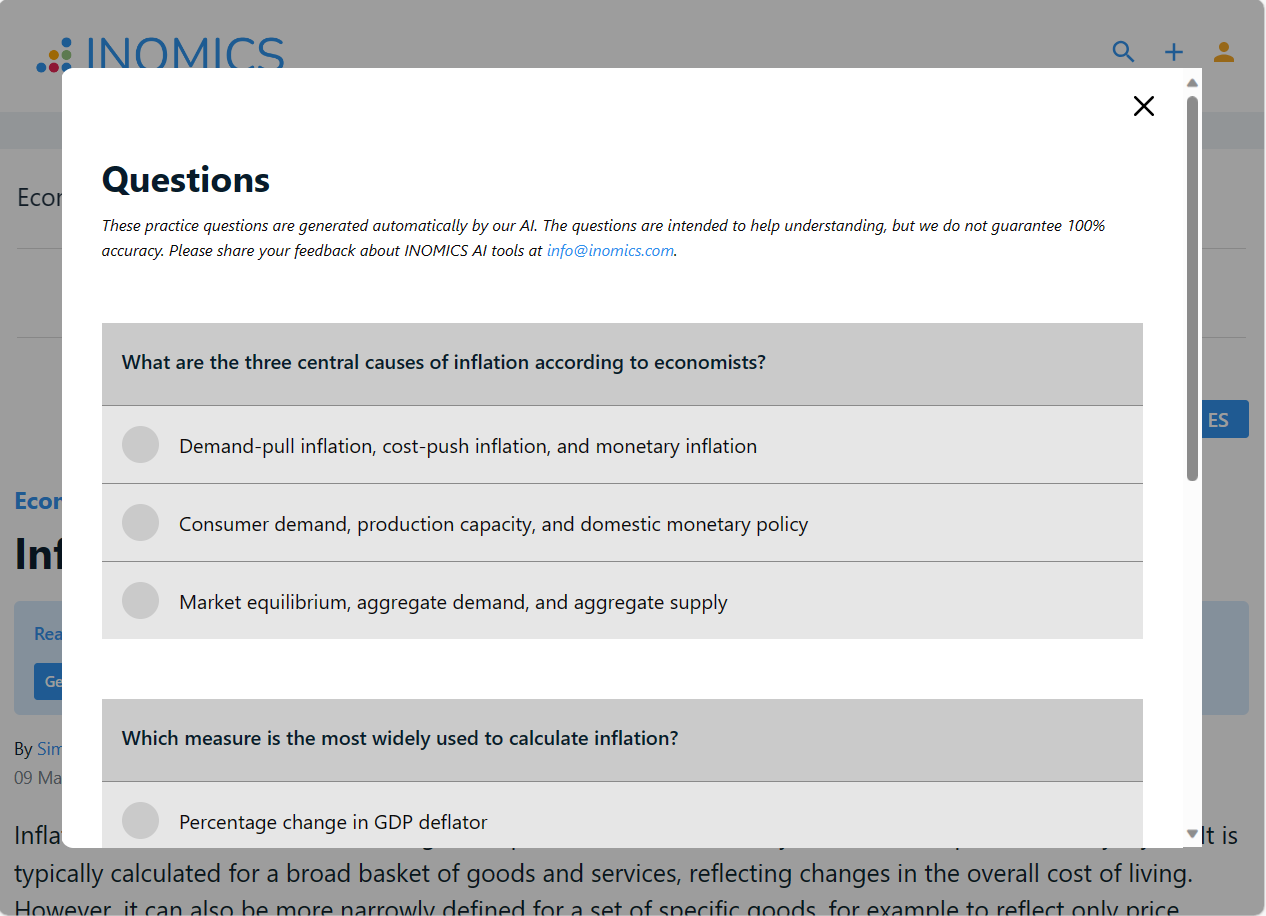Click the INOMICS wordmark text
The height and width of the screenshot is (916, 1266).
[x=185, y=53]
